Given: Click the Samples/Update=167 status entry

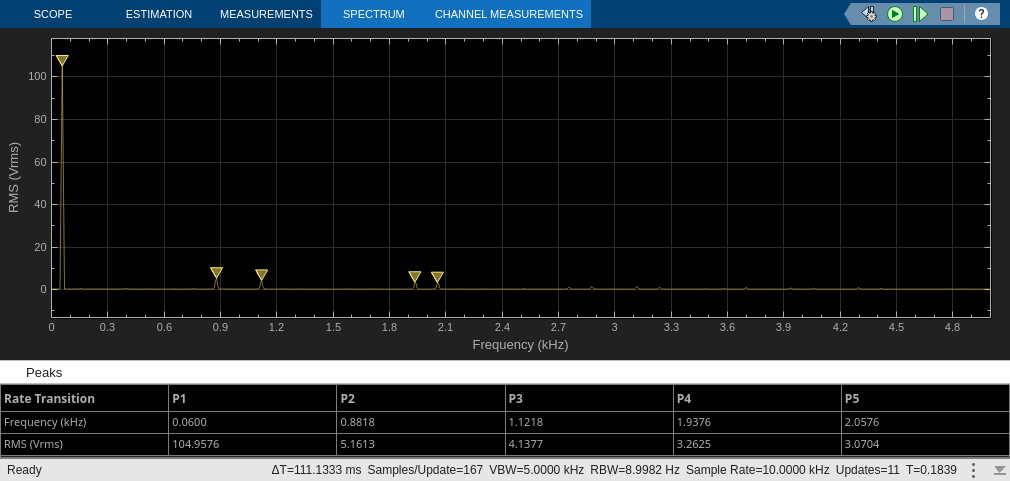Looking at the screenshot, I should 425,470.
